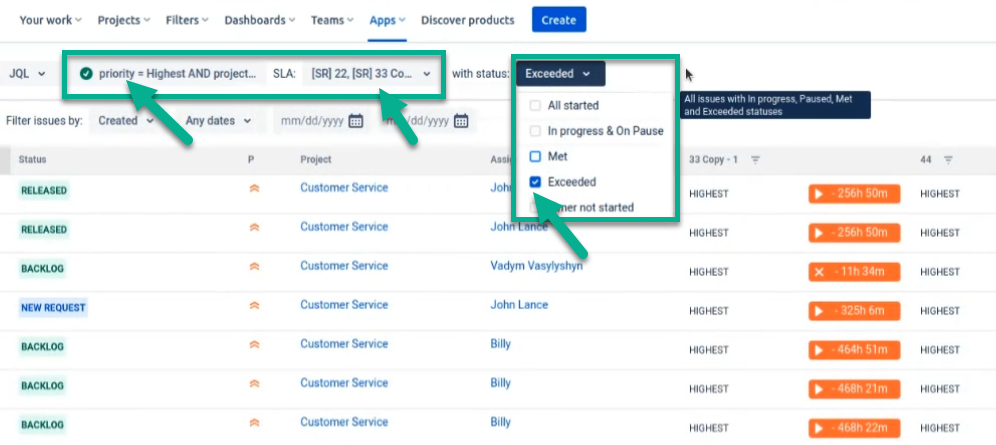Open the second date picker calendar icon

461,121
